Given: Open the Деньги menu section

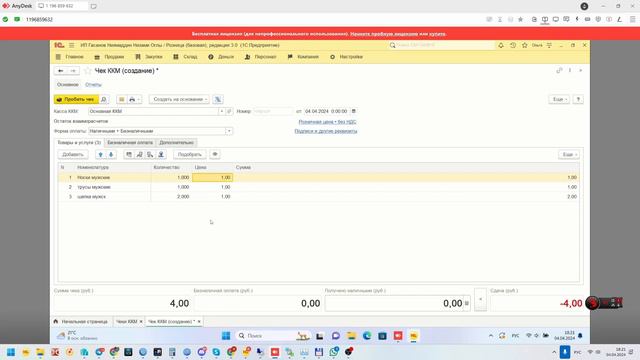Looking at the screenshot, I should pyautogui.click(x=221, y=57).
